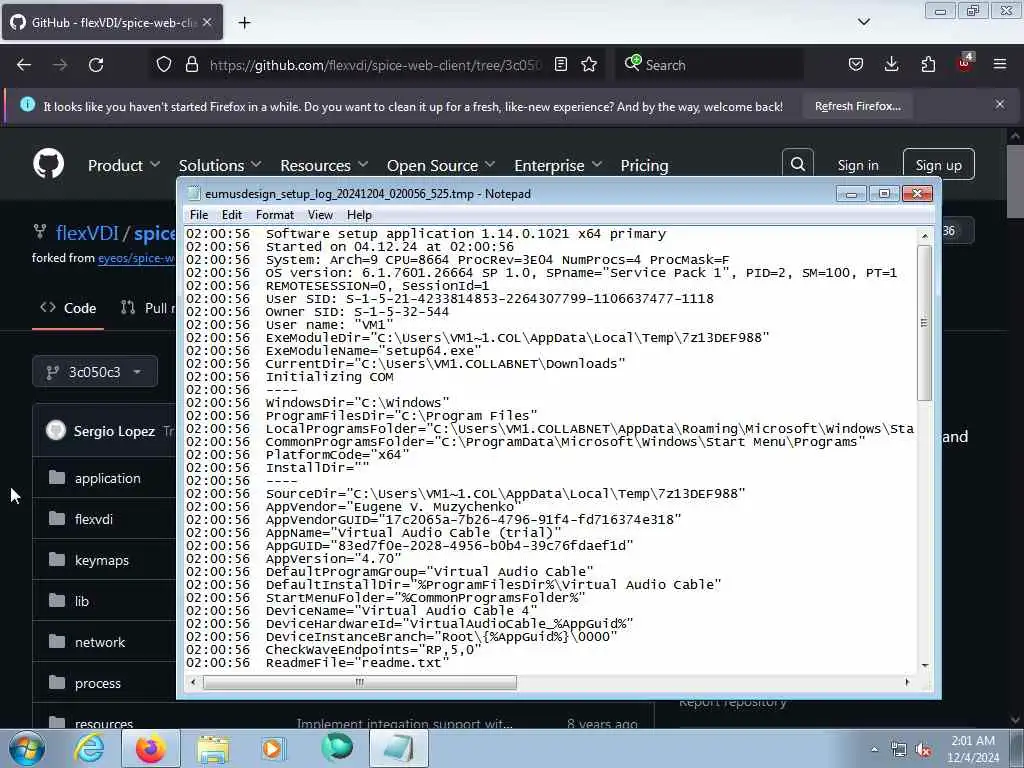Click the uBlock Origin extension icon

(x=965, y=63)
